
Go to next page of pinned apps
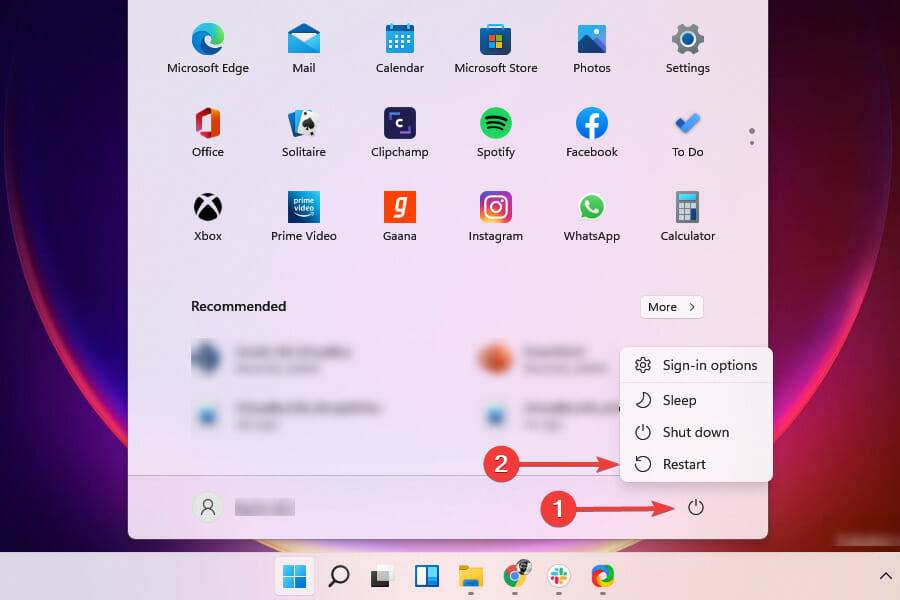coord(752,142)
